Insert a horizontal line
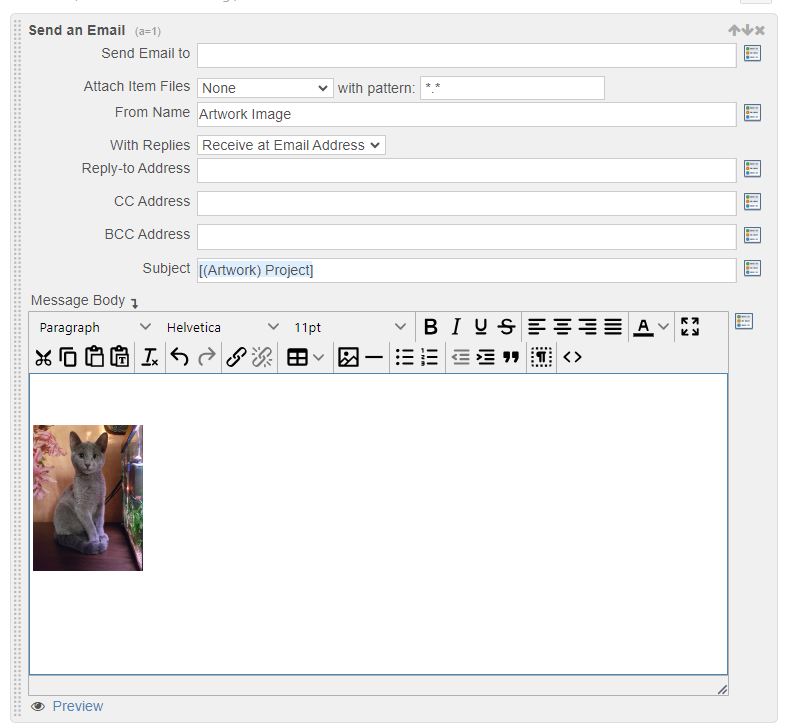 coord(373,358)
